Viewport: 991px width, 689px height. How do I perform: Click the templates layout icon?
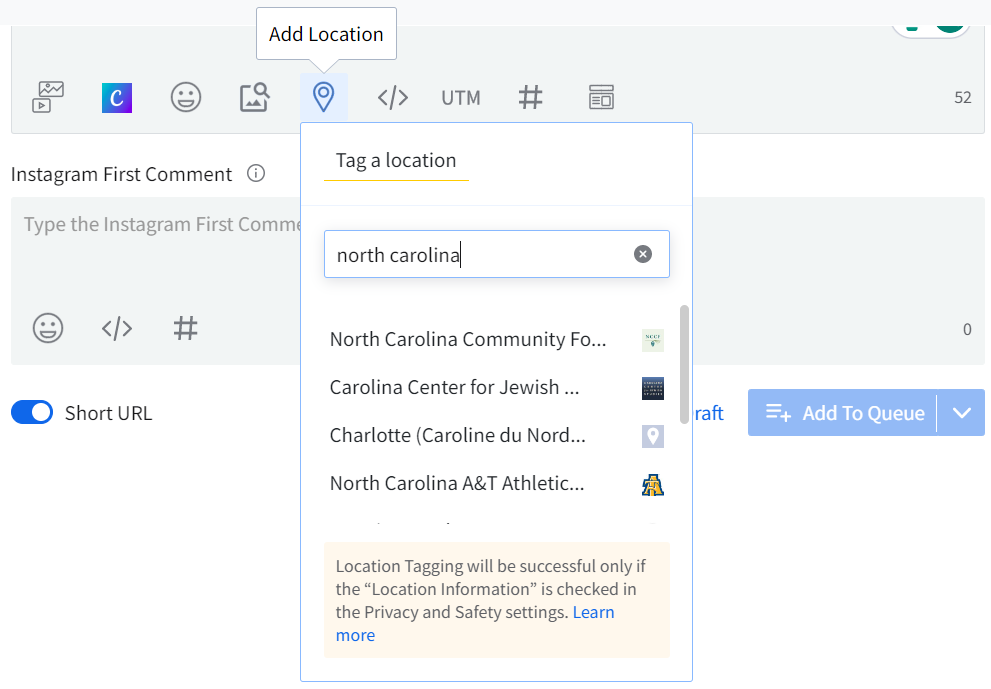pyautogui.click(x=600, y=97)
